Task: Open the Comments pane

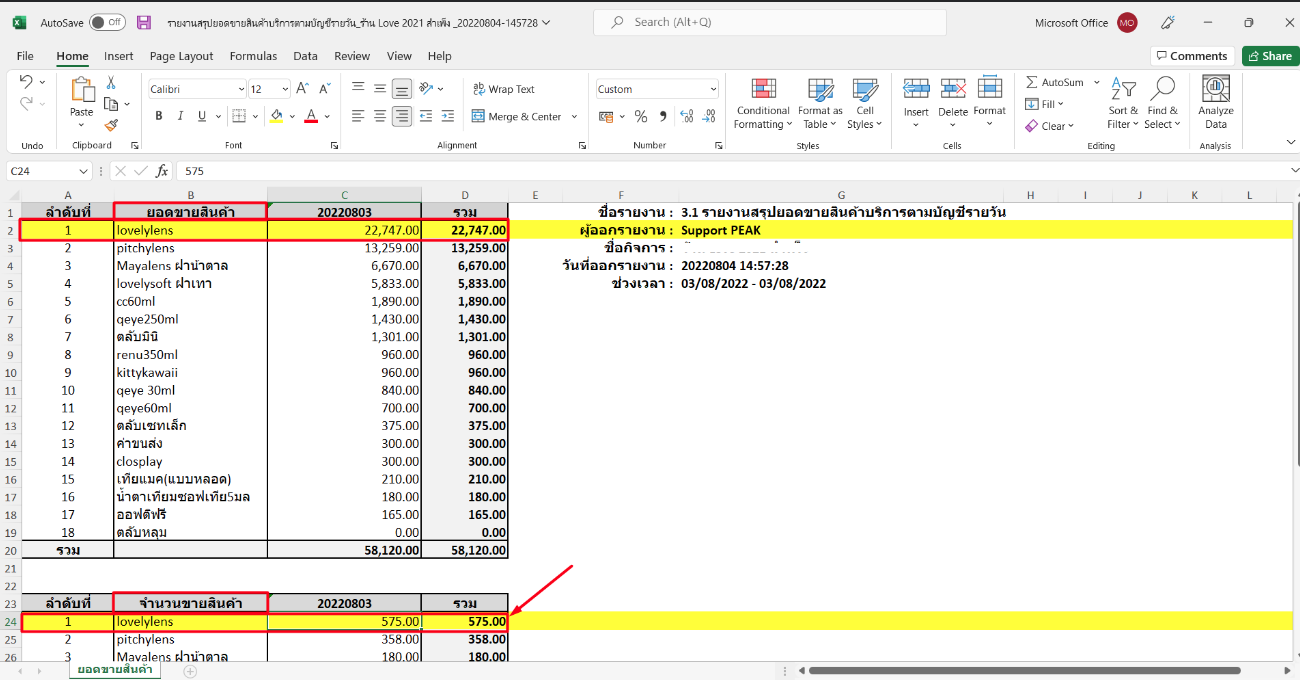Action: [x=1192, y=56]
